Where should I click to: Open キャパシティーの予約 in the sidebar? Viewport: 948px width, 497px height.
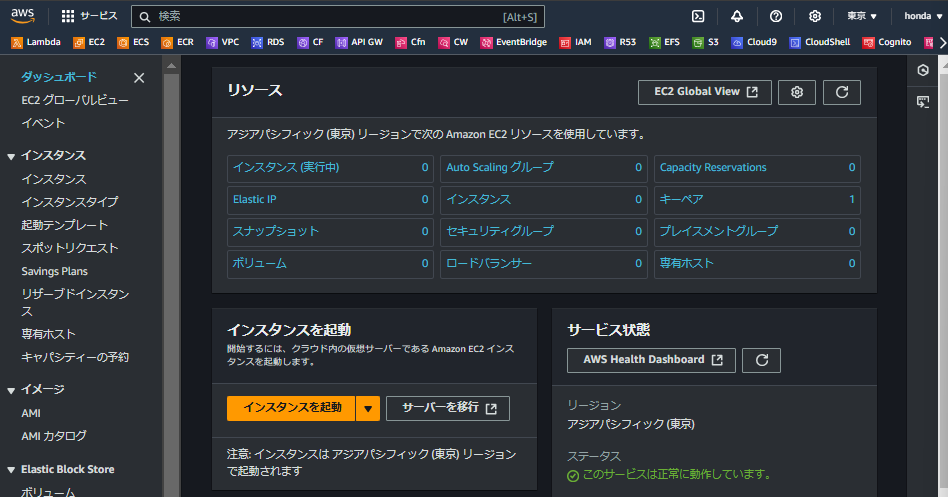pos(75,357)
